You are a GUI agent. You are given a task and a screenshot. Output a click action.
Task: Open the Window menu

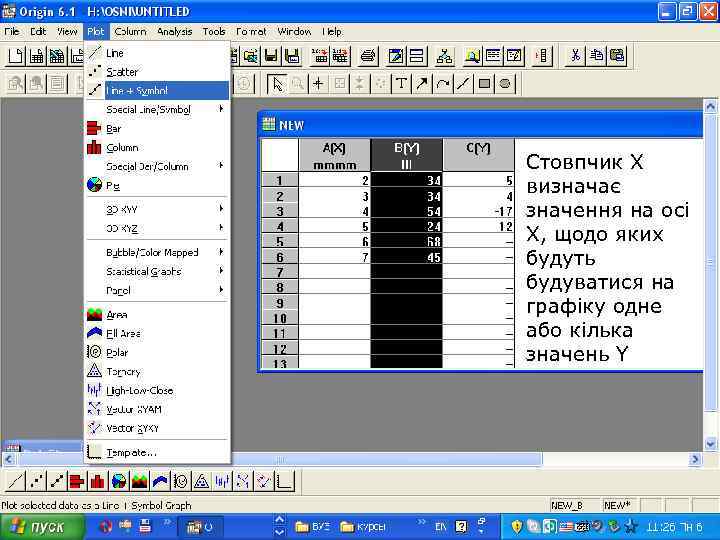click(x=294, y=32)
